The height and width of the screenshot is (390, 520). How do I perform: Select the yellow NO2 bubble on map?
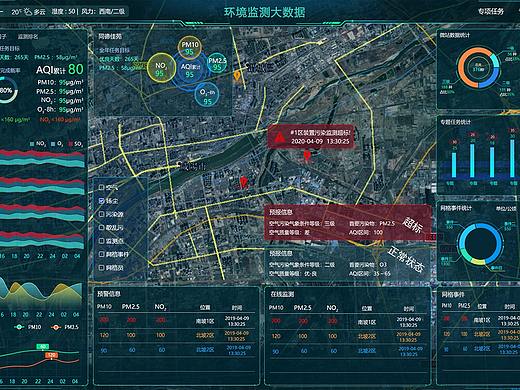[x=161, y=68]
